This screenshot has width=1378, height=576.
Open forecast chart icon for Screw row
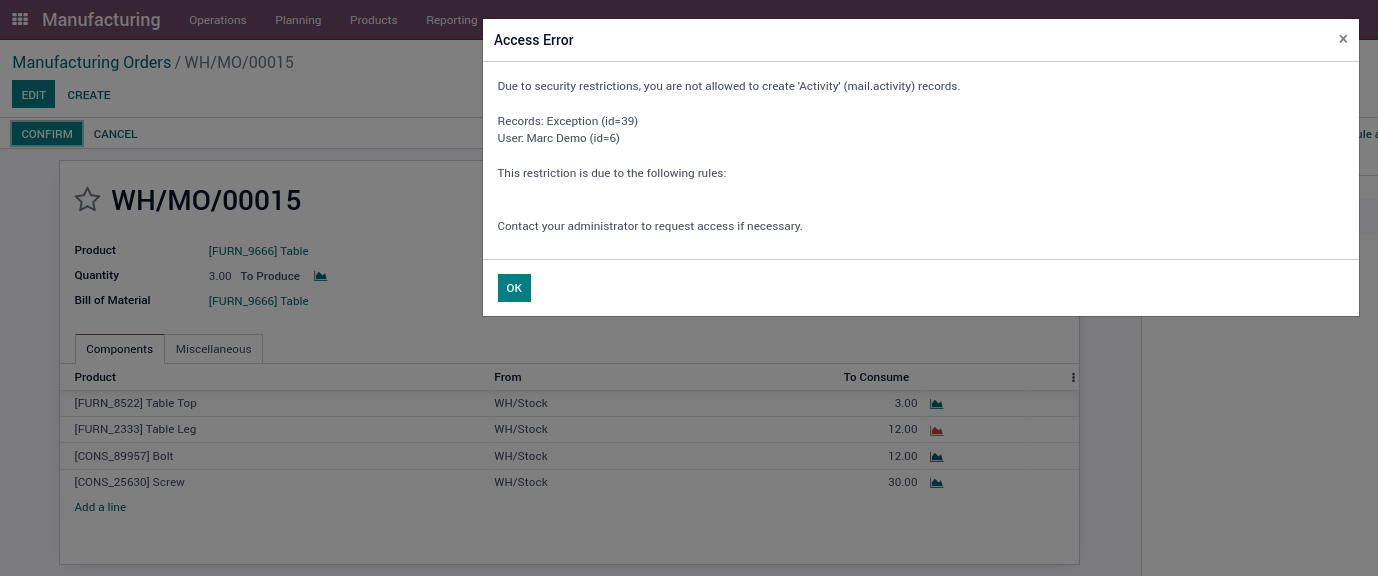936,483
